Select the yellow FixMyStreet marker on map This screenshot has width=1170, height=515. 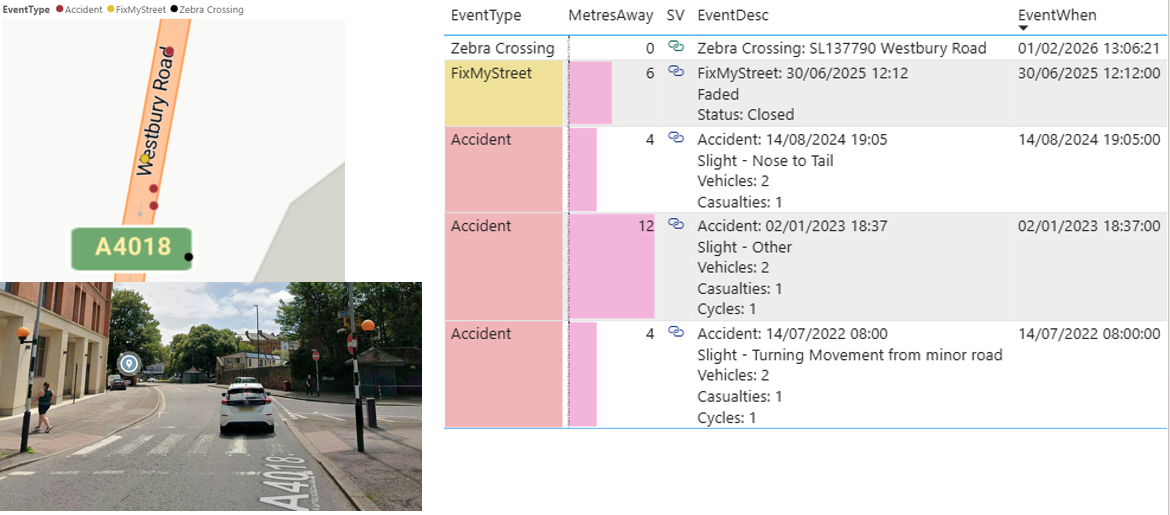(145, 158)
